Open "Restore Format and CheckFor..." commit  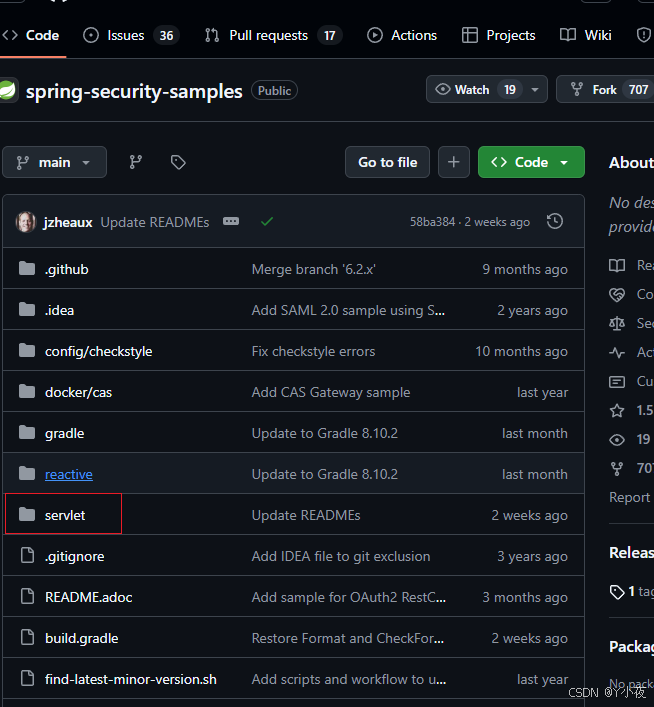point(348,638)
